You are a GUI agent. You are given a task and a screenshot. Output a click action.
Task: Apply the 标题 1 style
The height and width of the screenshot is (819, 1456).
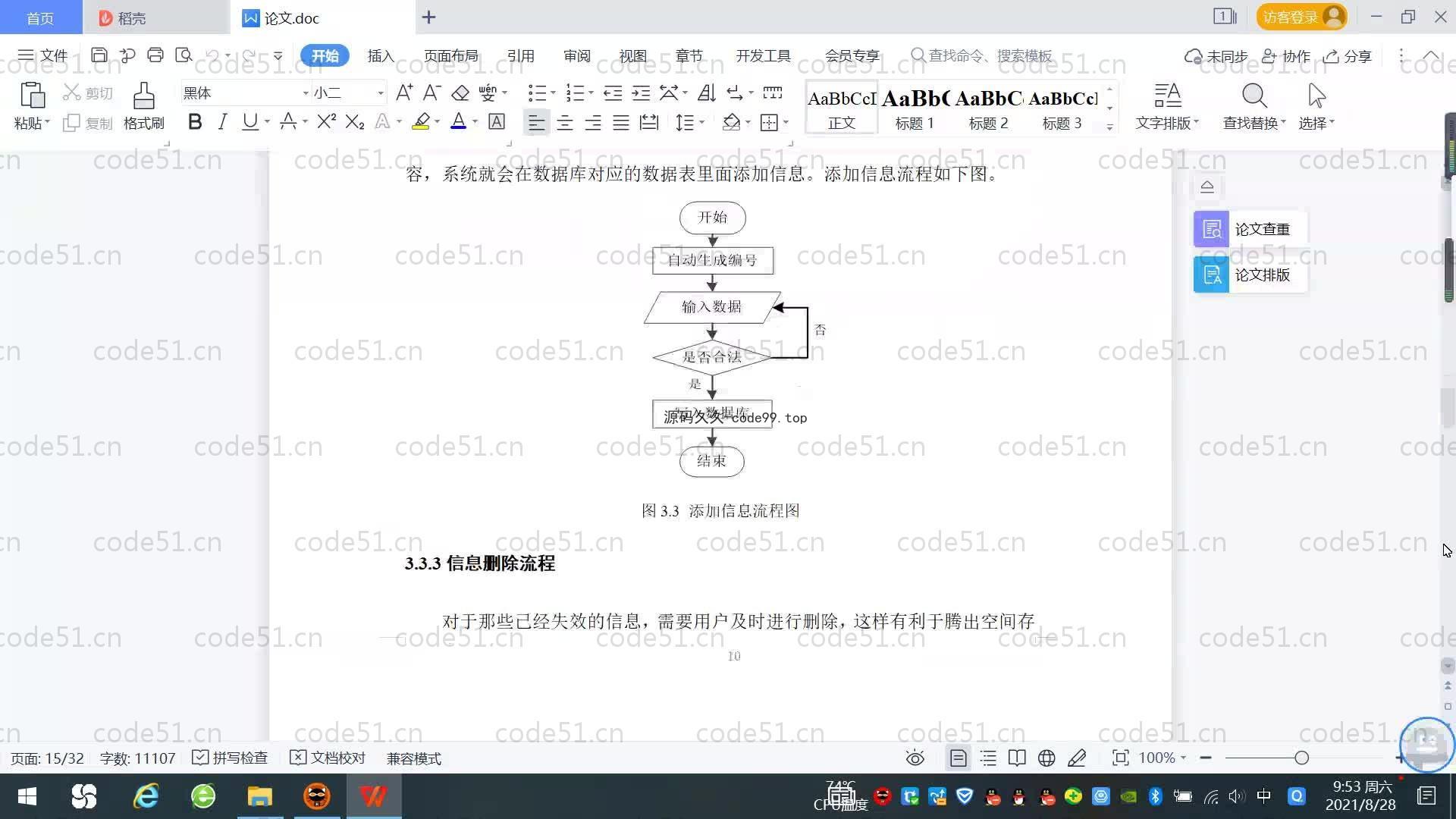tap(915, 107)
